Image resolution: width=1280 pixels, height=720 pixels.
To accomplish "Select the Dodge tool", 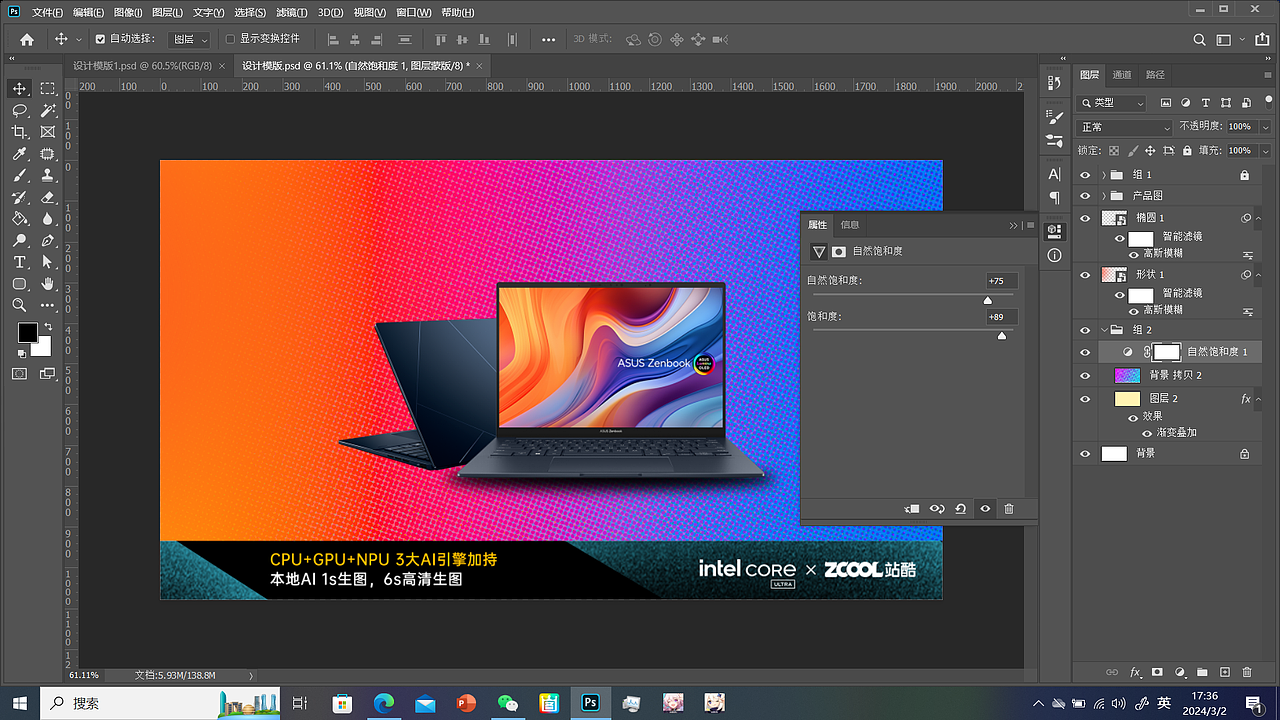I will tap(19, 241).
